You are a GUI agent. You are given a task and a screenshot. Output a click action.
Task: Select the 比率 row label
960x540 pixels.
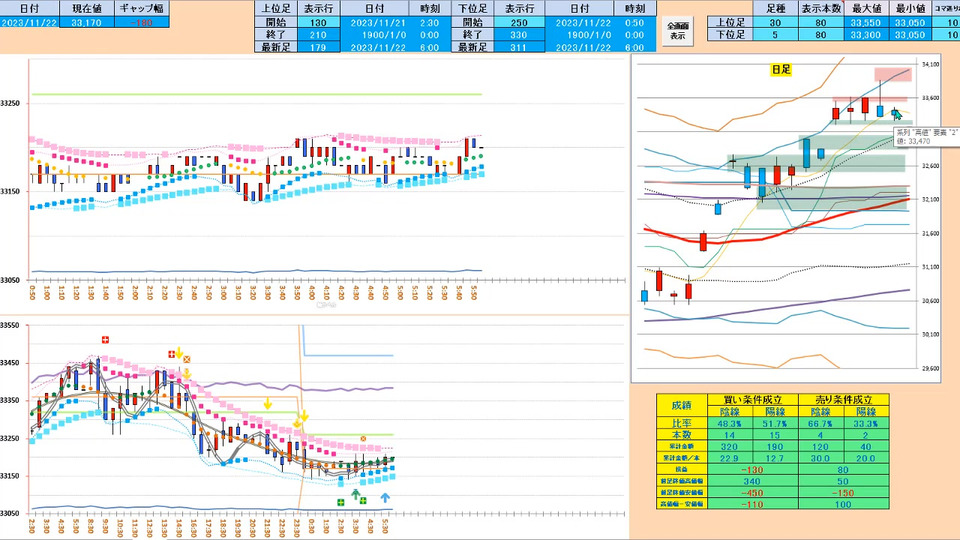pos(681,423)
